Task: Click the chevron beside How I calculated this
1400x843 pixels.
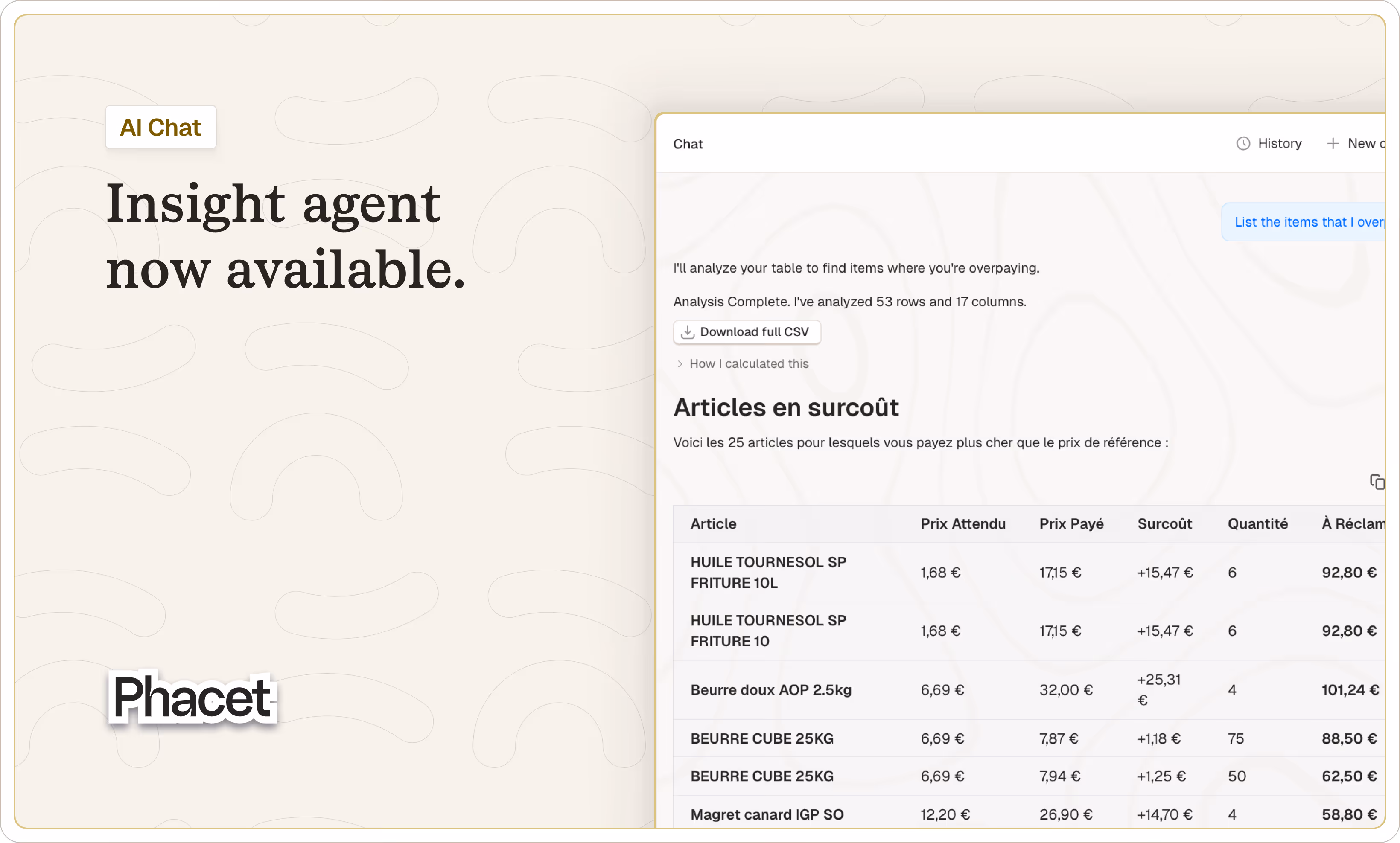Action: pyautogui.click(x=680, y=363)
